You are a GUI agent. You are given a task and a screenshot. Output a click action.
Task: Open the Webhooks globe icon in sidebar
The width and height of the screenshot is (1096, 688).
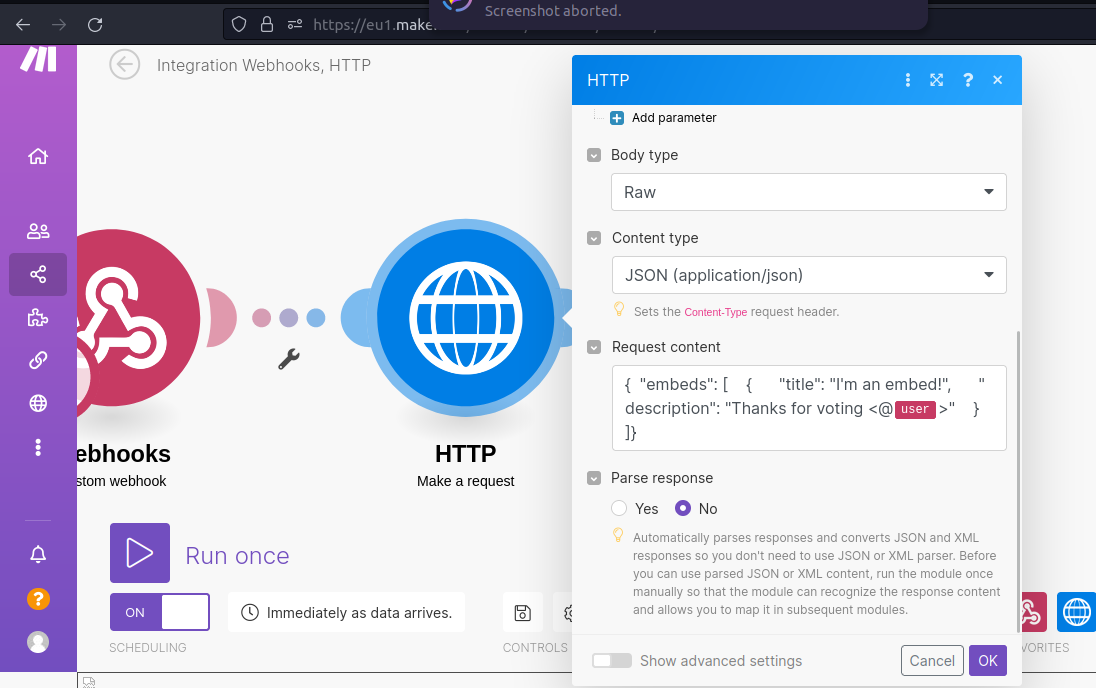pyautogui.click(x=38, y=403)
